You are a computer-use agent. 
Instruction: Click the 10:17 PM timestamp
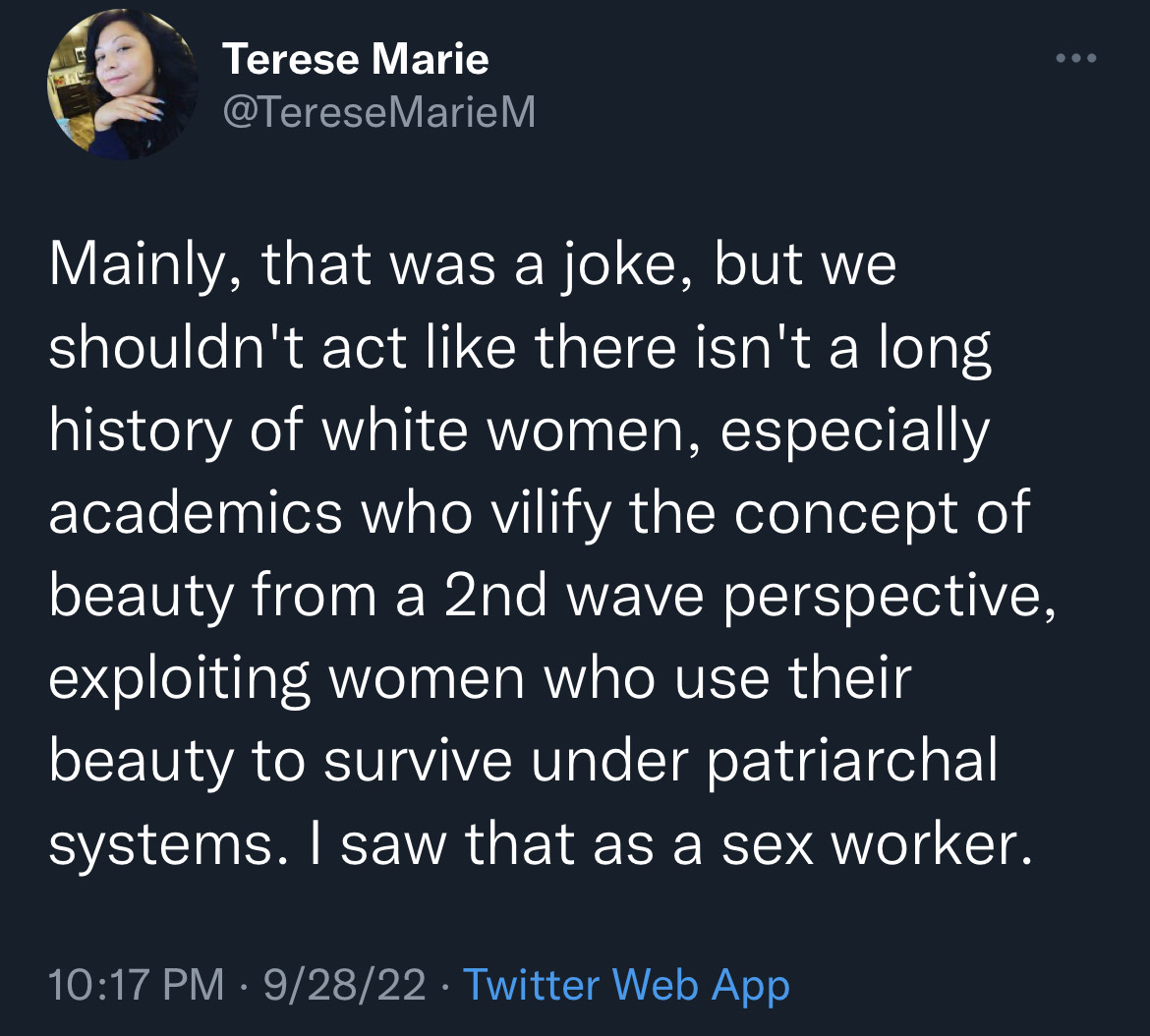pos(137,984)
